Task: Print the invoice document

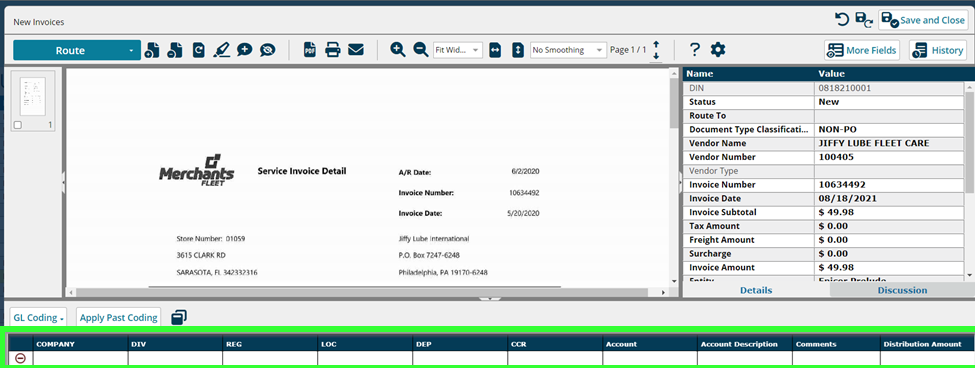Action: pos(333,50)
